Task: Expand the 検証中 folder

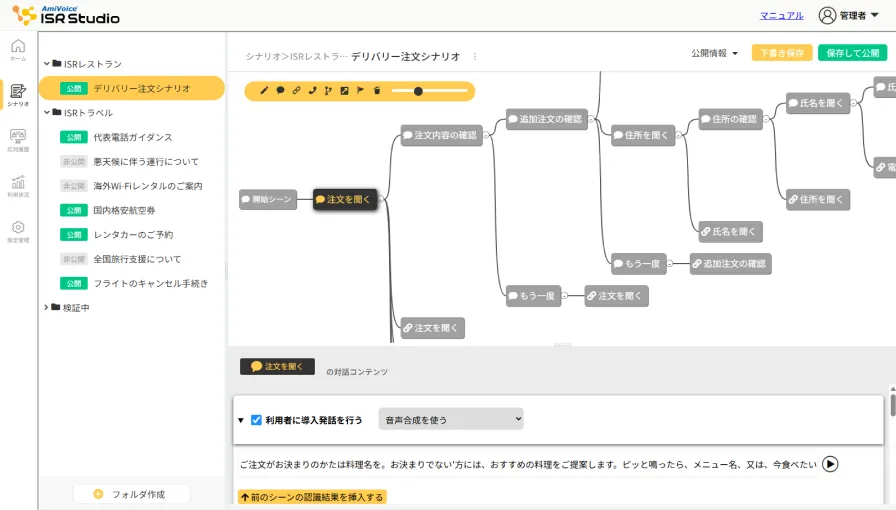Action: point(46,307)
